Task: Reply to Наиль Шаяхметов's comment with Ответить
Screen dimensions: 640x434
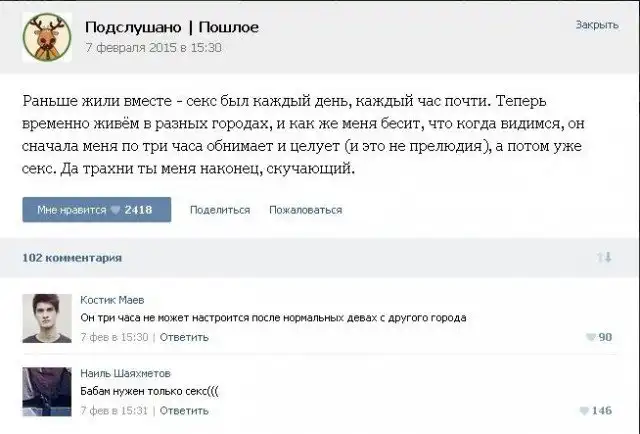Action: pyautogui.click(x=184, y=411)
